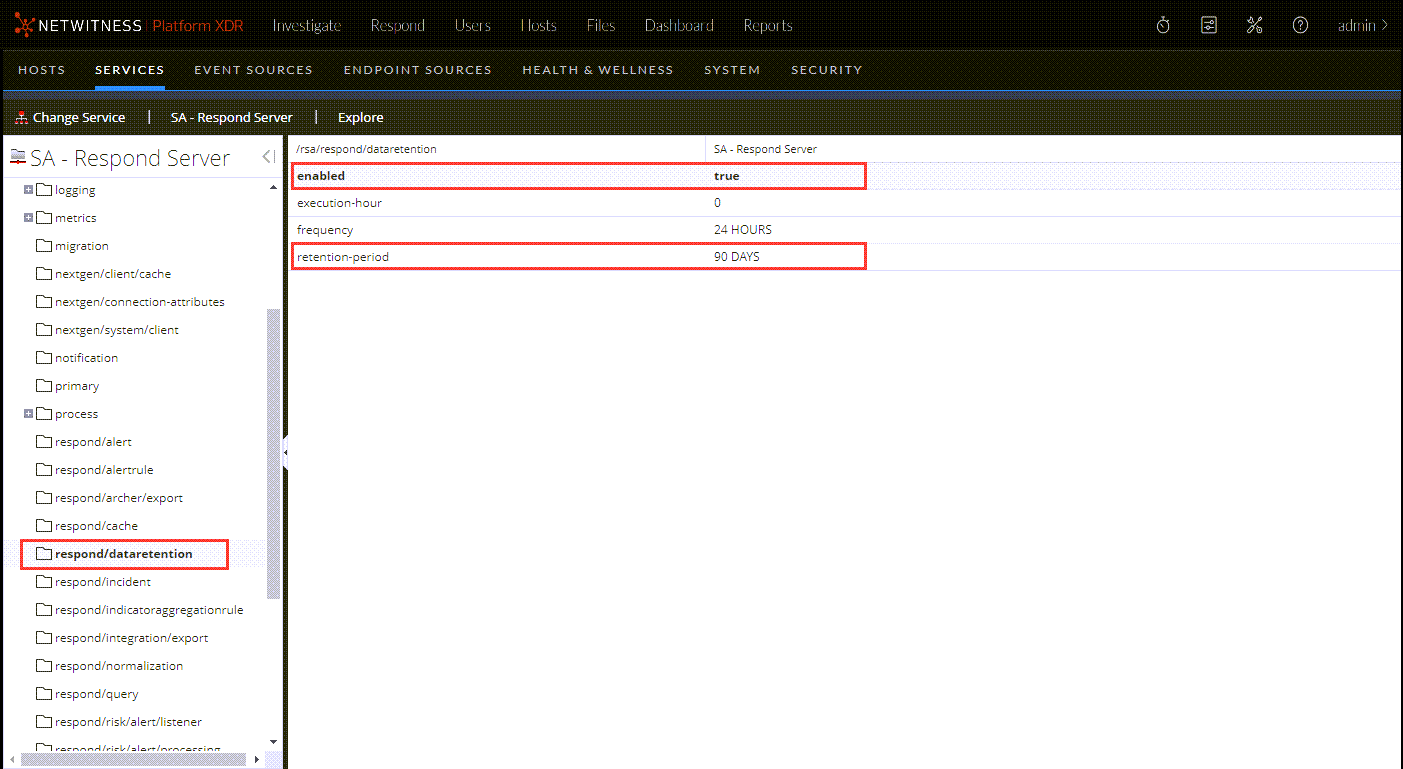Open the configuration sliders icon in header
This screenshot has height=769, width=1403.
1209,26
